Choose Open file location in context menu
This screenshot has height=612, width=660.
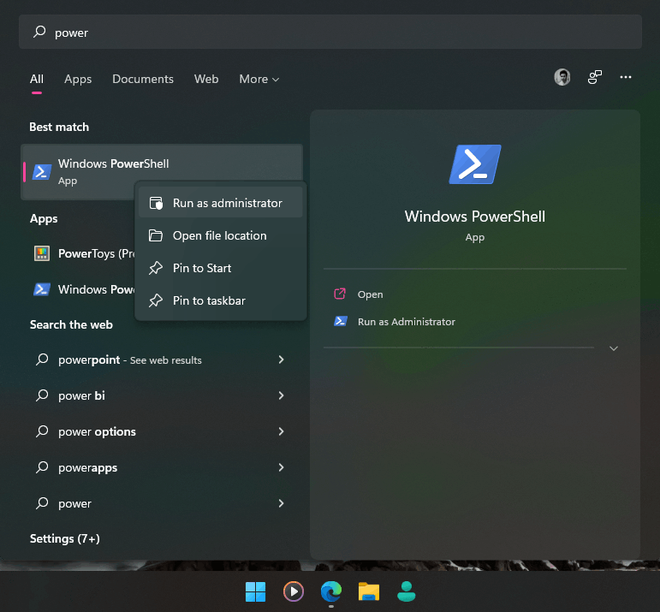coord(221,236)
